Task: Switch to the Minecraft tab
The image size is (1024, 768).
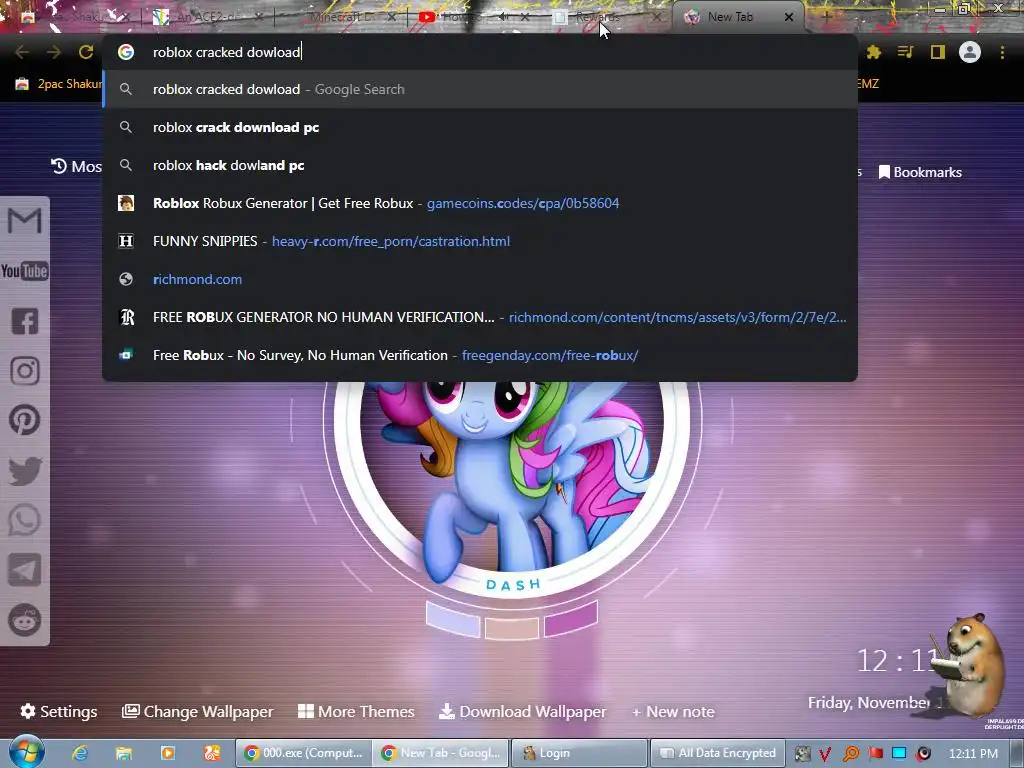Action: point(340,17)
